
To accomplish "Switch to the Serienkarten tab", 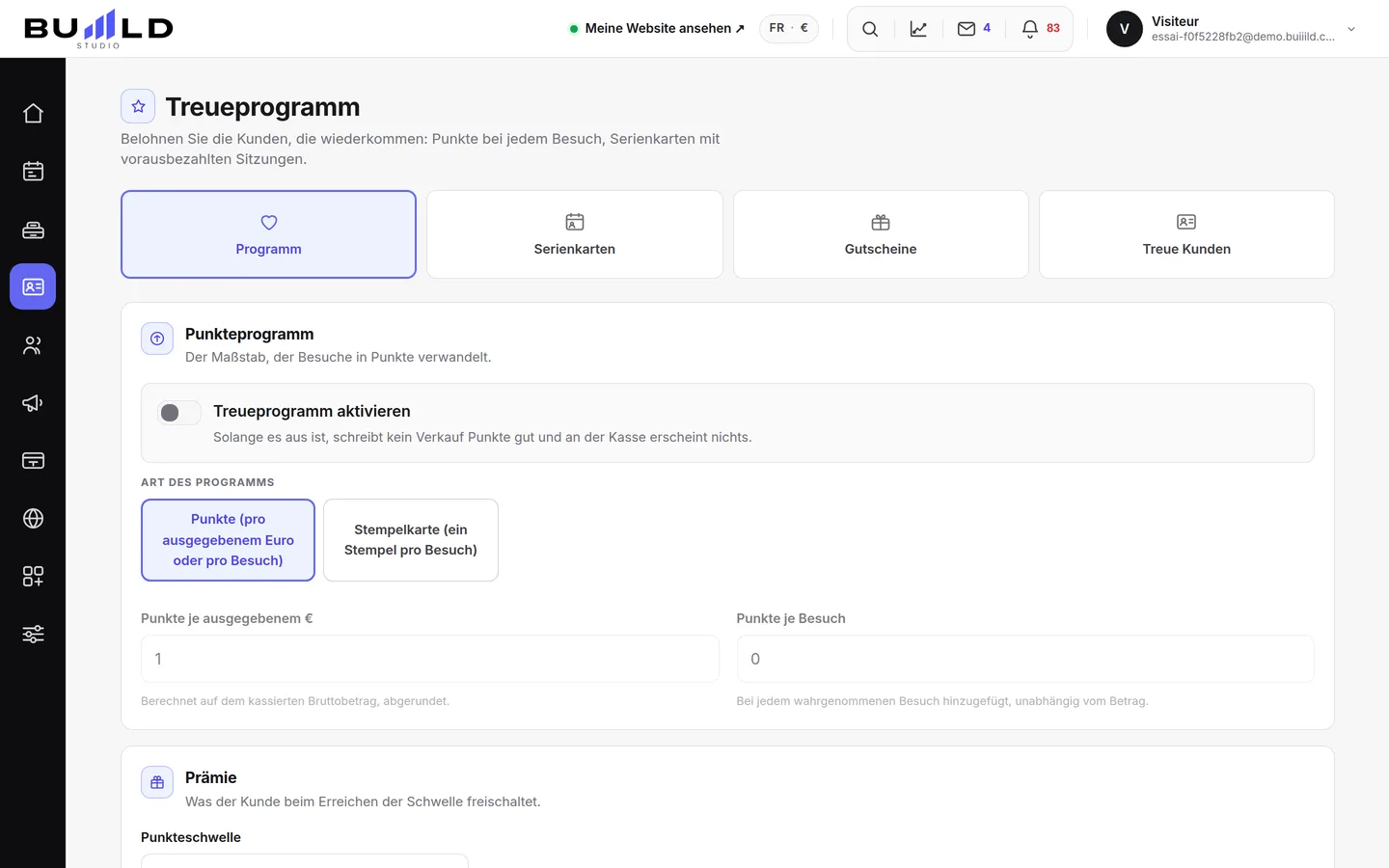I will [575, 234].
